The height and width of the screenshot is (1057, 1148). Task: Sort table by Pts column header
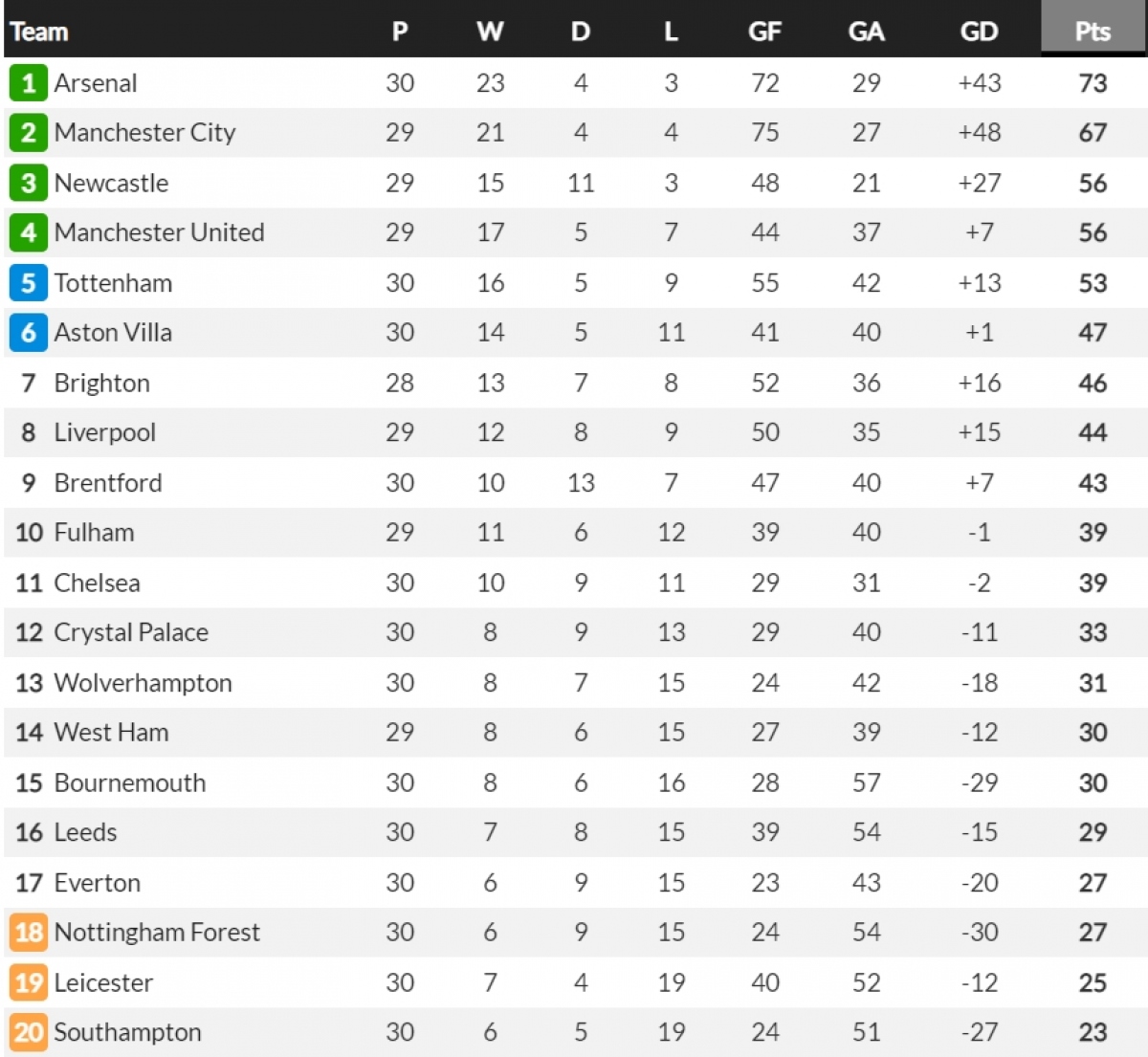1093,30
